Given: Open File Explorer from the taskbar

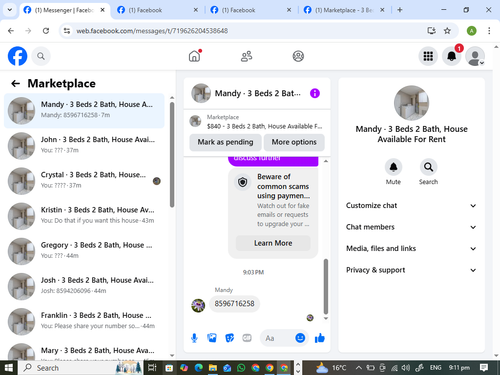Looking at the screenshot, I should point(213,368).
